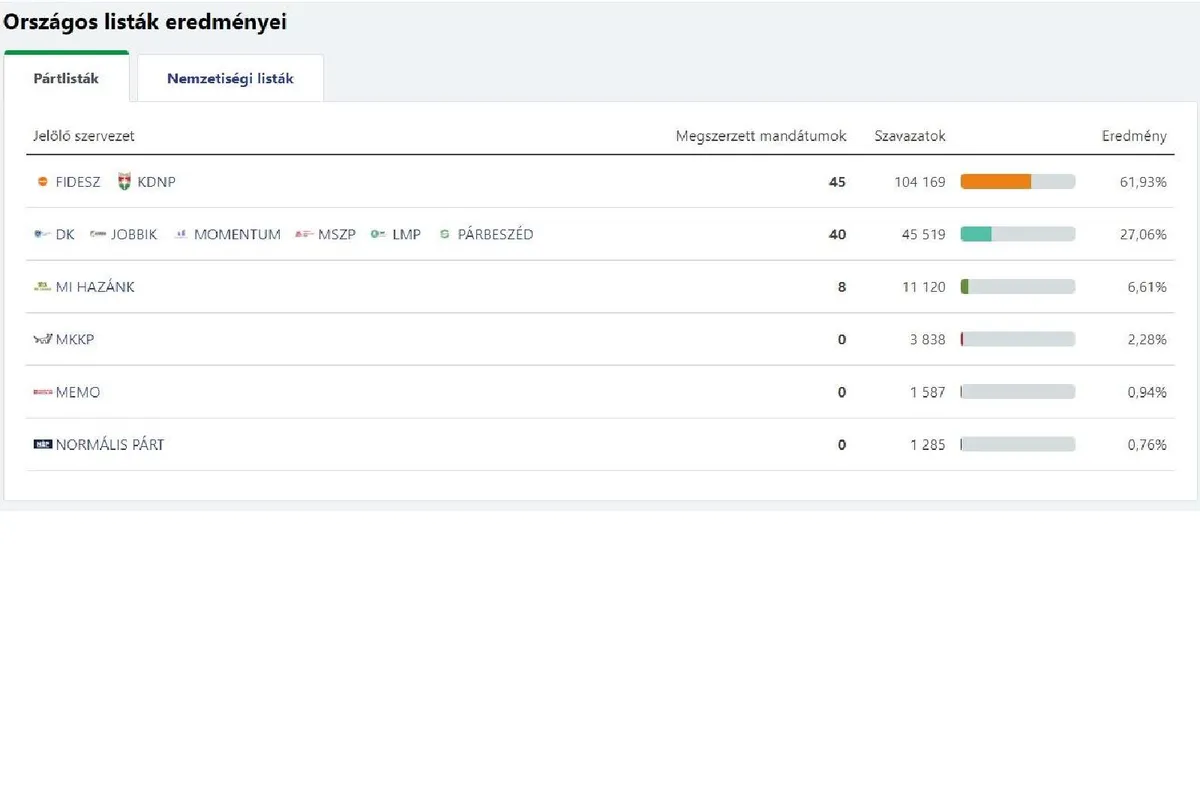Click the NORMÁLIS PÁRT logo icon
The height and width of the screenshot is (795, 1200).
tap(42, 445)
